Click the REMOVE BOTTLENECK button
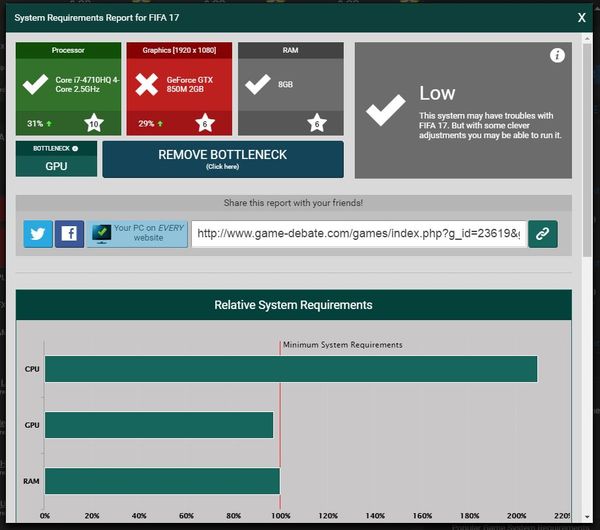Viewport: 600px width, 530px height. click(x=223, y=159)
